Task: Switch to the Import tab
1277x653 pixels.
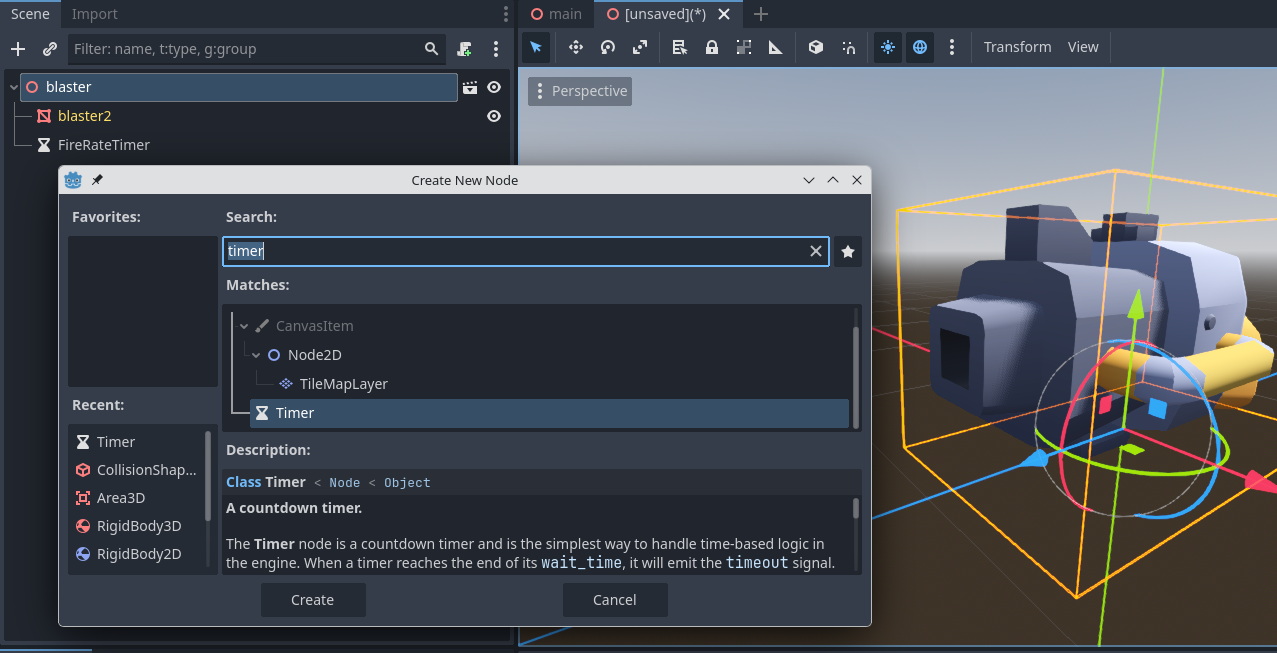Action: pos(95,14)
